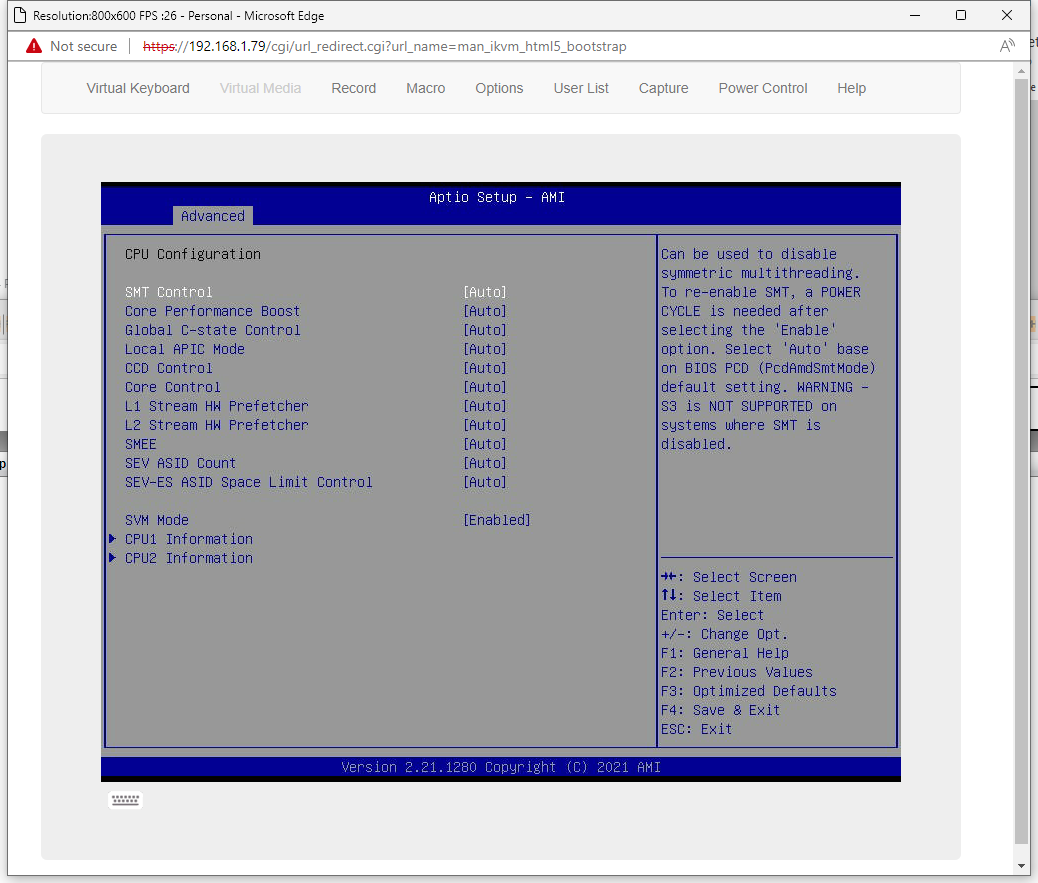Click the Aptio Setup - AMI title
Image resolution: width=1038 pixels, height=883 pixels.
pos(496,197)
